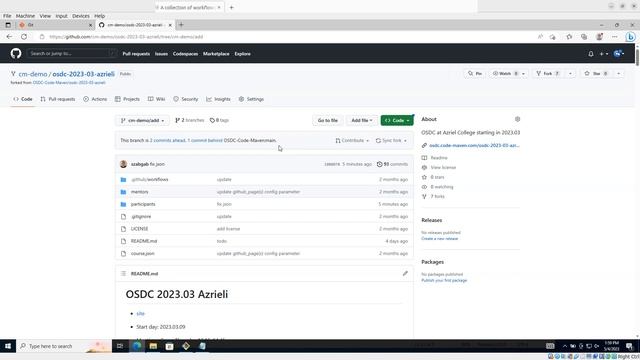The width and height of the screenshot is (640, 360).
Task: Click the Go to file button
Action: pos(328,120)
